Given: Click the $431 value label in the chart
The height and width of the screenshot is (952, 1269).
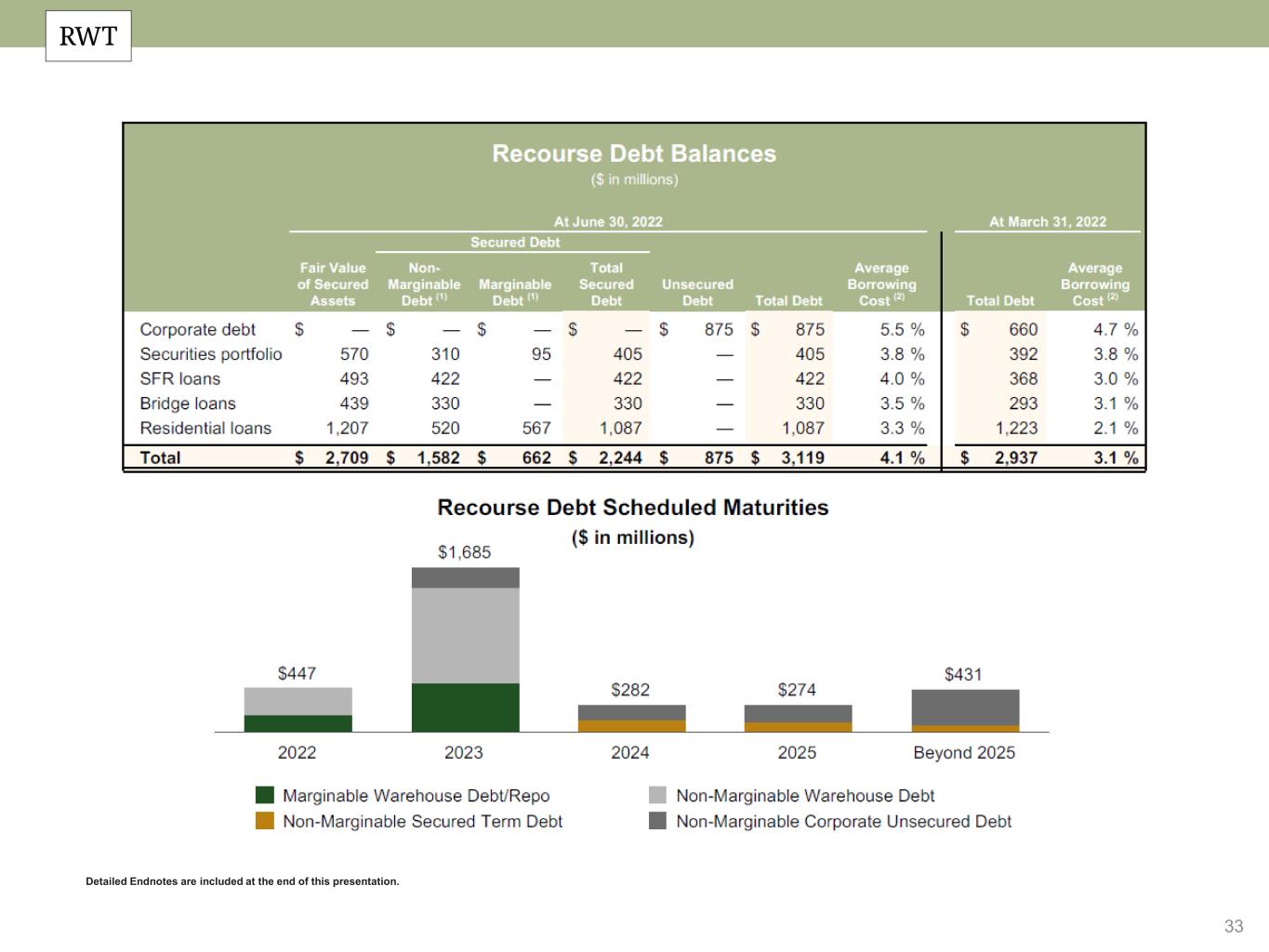Looking at the screenshot, I should [x=963, y=674].
